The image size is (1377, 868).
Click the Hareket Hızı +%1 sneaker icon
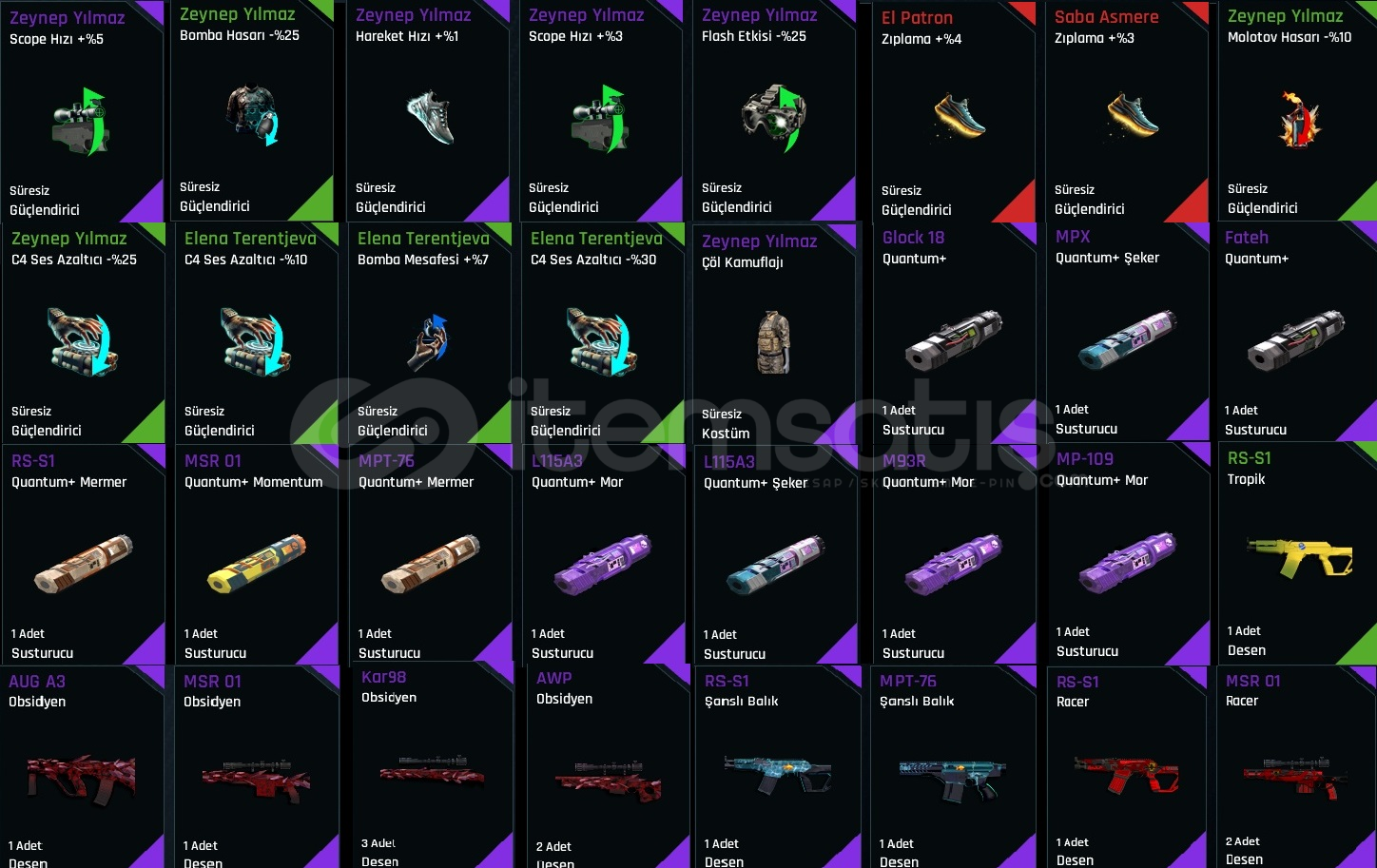tap(430, 117)
